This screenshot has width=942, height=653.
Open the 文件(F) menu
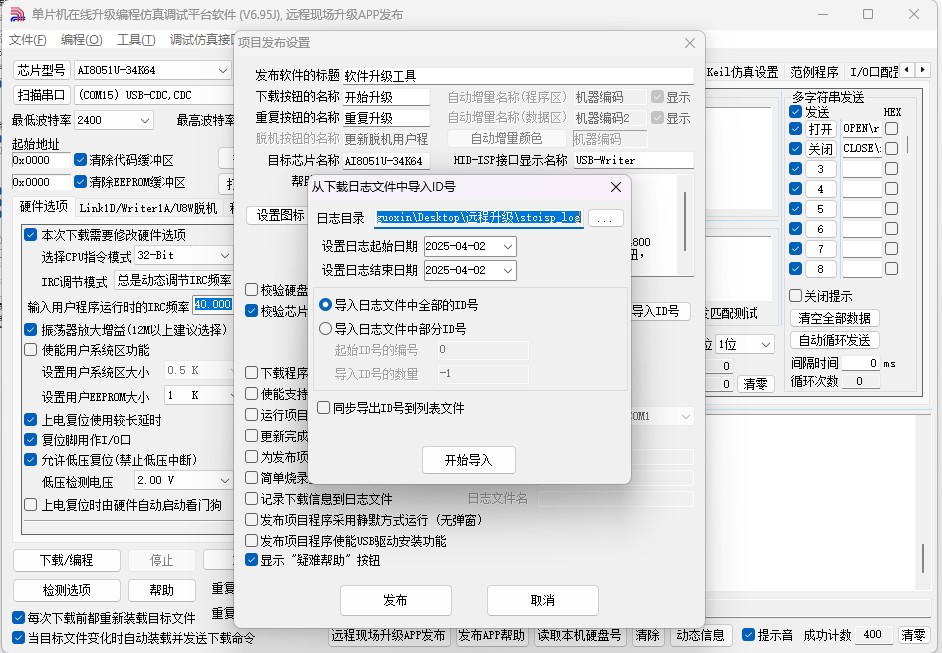click(x=28, y=40)
